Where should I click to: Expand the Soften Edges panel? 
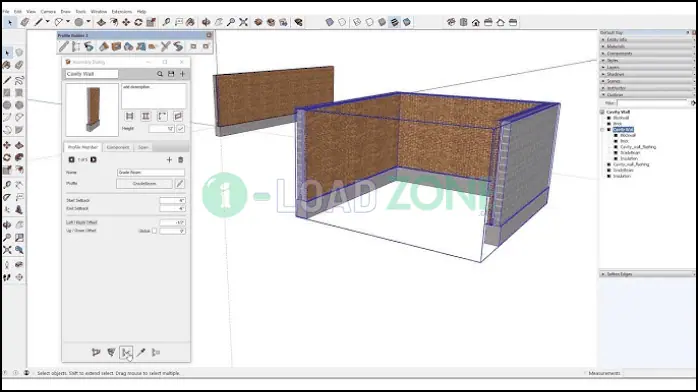pos(646,274)
